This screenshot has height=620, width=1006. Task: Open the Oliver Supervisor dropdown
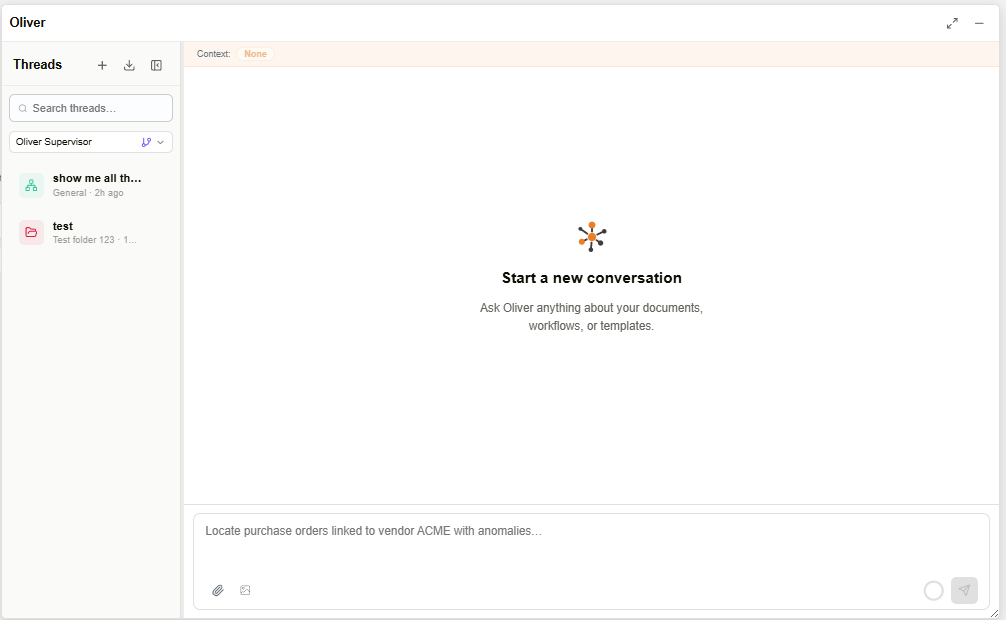click(x=91, y=142)
